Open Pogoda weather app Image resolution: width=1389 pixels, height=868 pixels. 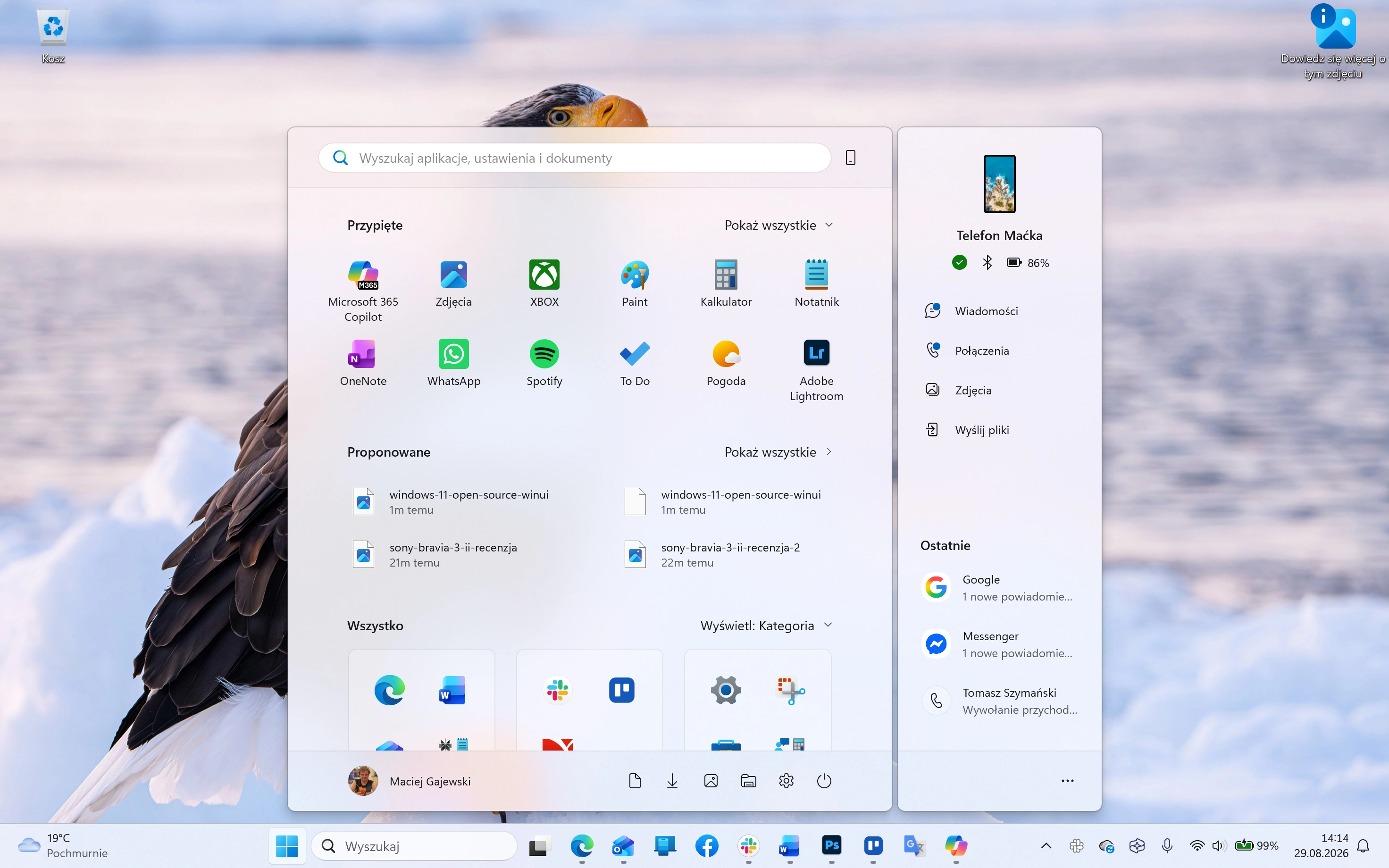726,363
